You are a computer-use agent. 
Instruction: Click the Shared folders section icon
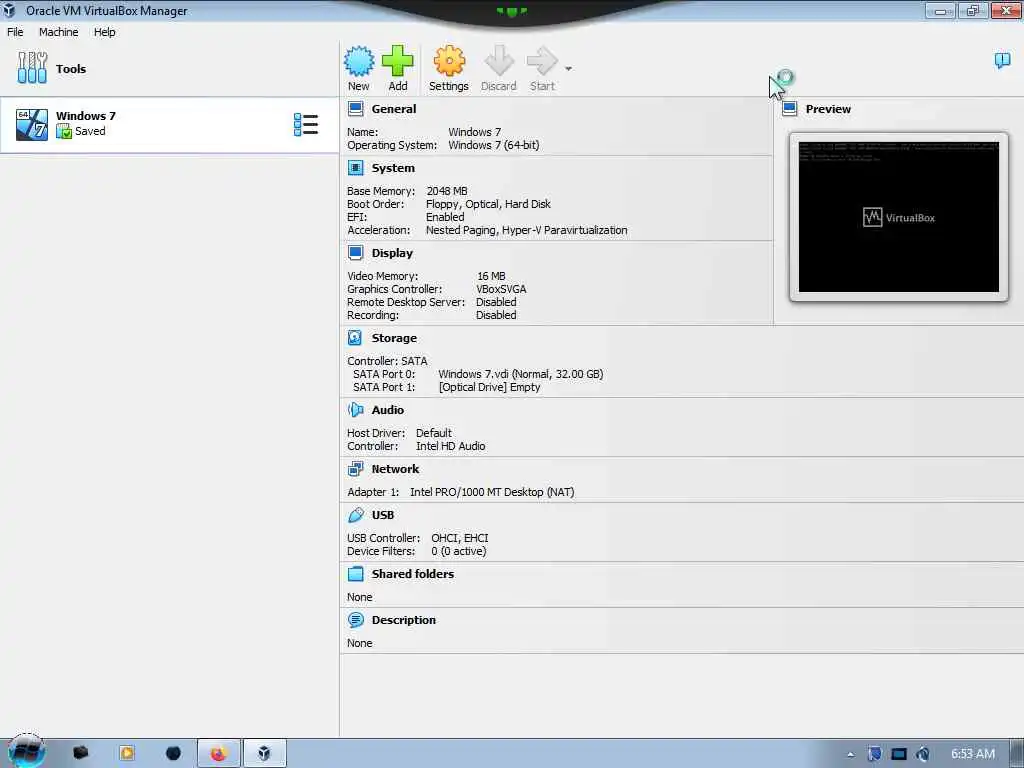pyautogui.click(x=355, y=574)
